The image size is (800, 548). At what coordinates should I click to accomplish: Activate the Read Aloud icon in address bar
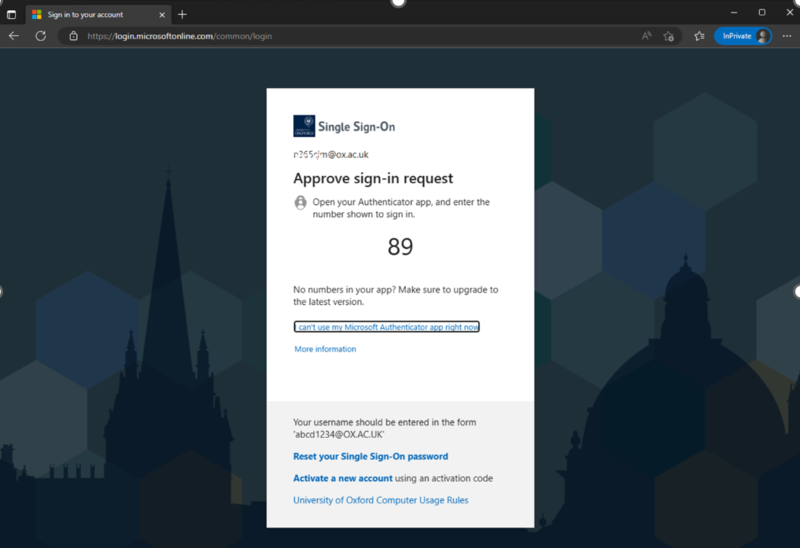647,36
